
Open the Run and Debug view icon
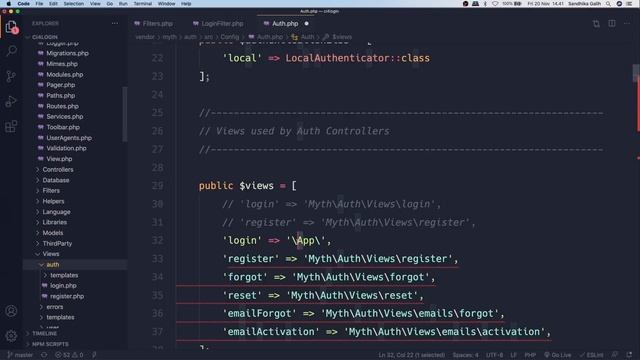pos(11,101)
